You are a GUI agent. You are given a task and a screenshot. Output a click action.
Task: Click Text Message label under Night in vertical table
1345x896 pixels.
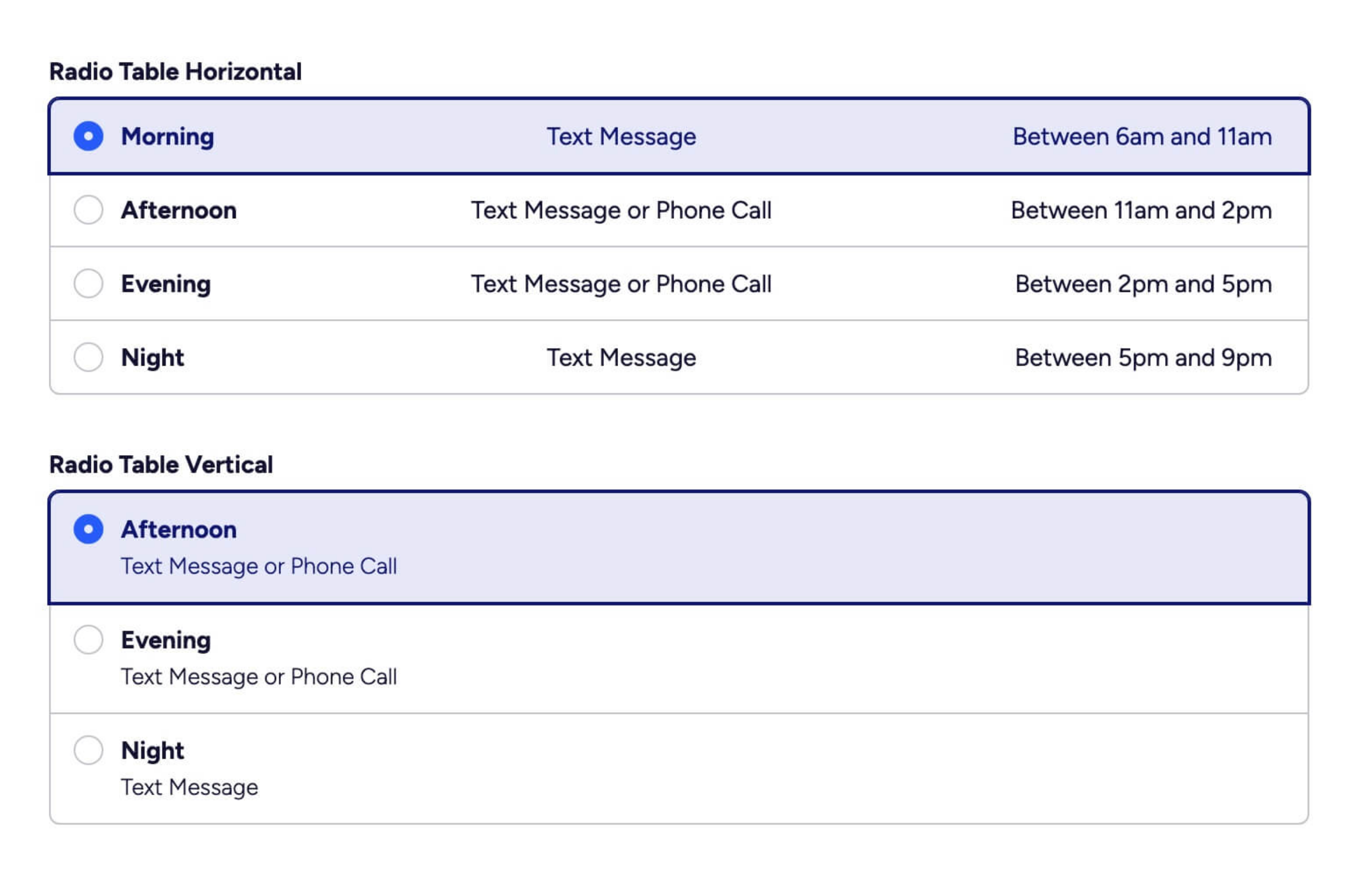[x=189, y=787]
